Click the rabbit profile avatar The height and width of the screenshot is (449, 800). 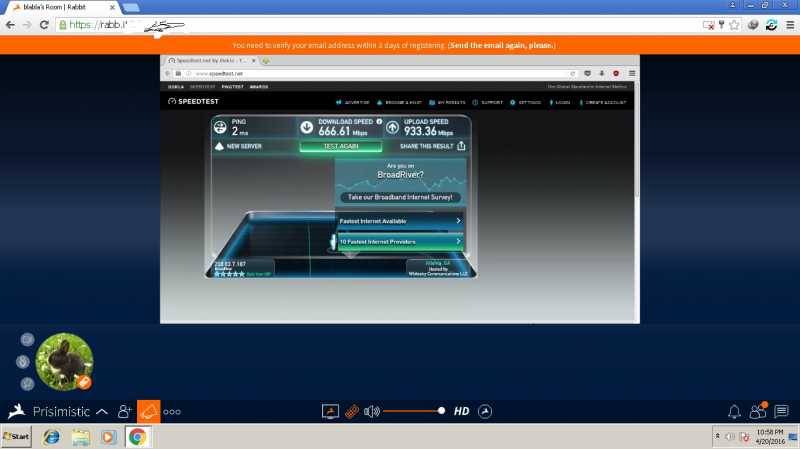tap(65, 362)
